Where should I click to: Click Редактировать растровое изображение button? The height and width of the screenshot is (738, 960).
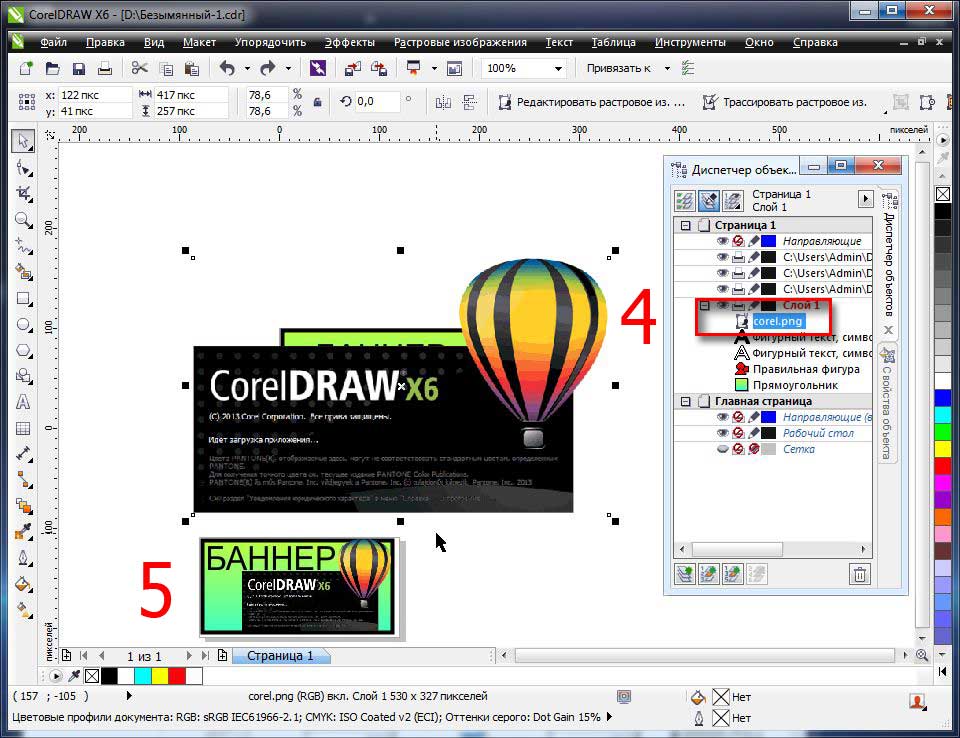point(592,102)
